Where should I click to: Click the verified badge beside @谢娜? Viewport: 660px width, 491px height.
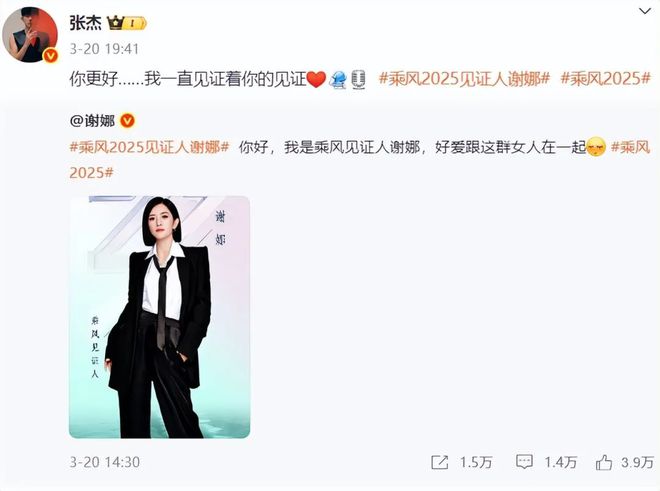pos(128,121)
